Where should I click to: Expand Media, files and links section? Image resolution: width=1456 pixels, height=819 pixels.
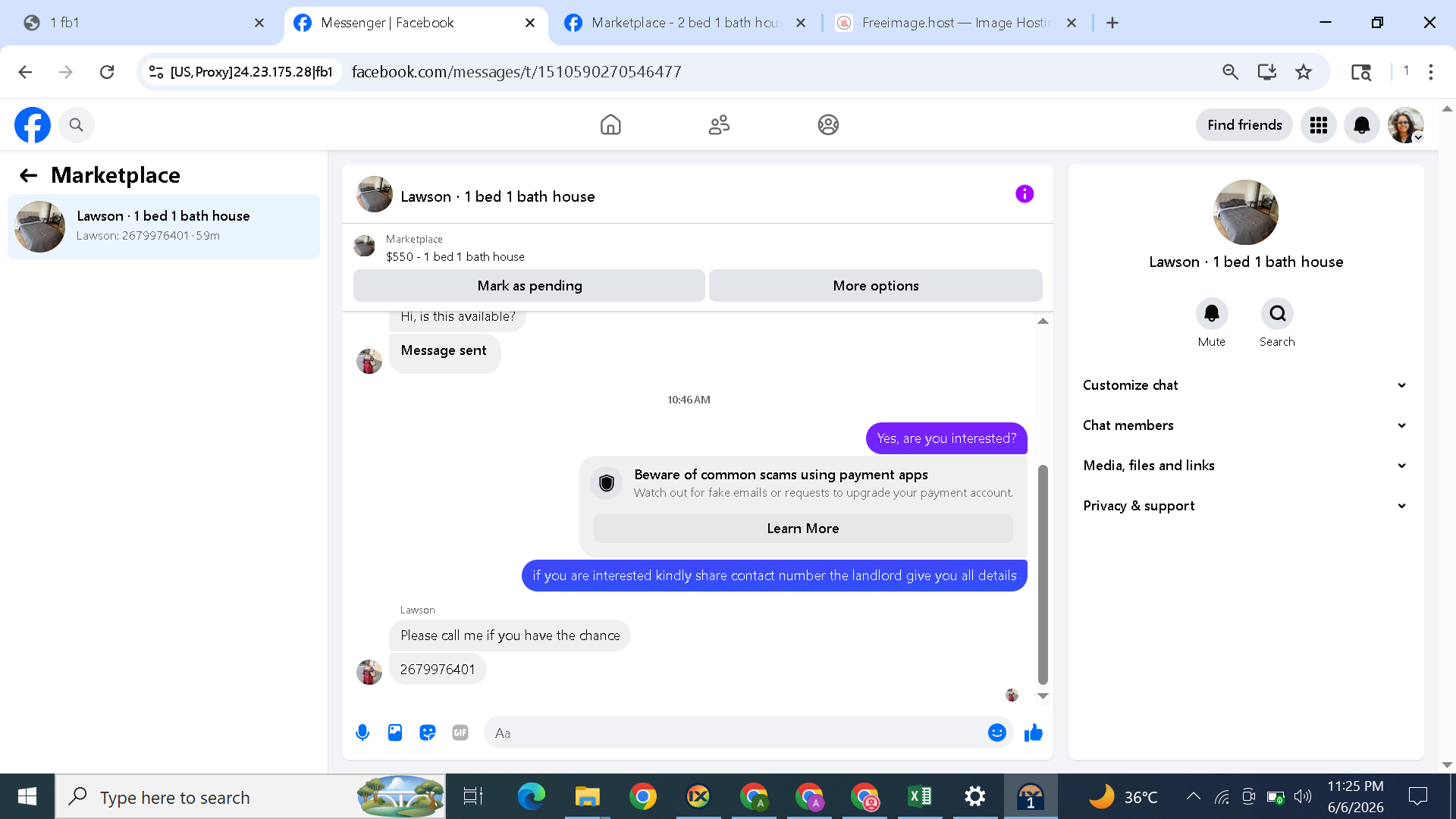pyautogui.click(x=1245, y=466)
